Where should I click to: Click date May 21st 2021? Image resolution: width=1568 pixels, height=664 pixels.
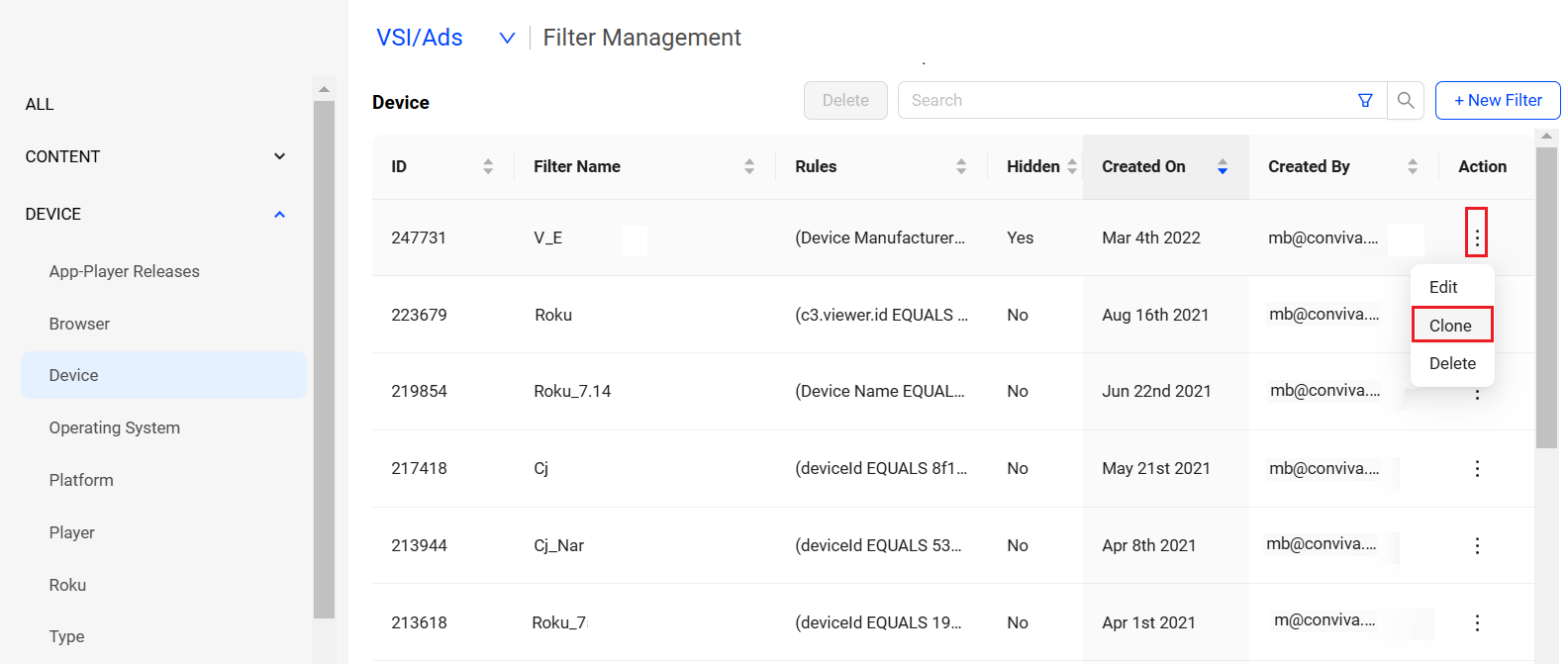(x=1156, y=468)
